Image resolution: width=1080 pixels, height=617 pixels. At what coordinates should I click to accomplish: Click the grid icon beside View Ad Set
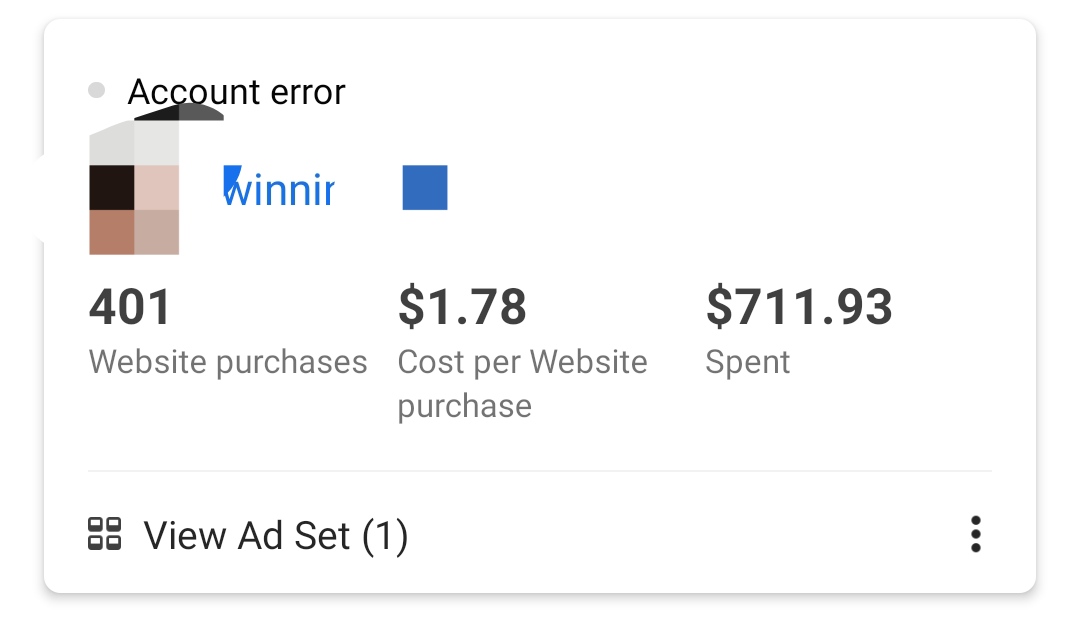pos(104,534)
